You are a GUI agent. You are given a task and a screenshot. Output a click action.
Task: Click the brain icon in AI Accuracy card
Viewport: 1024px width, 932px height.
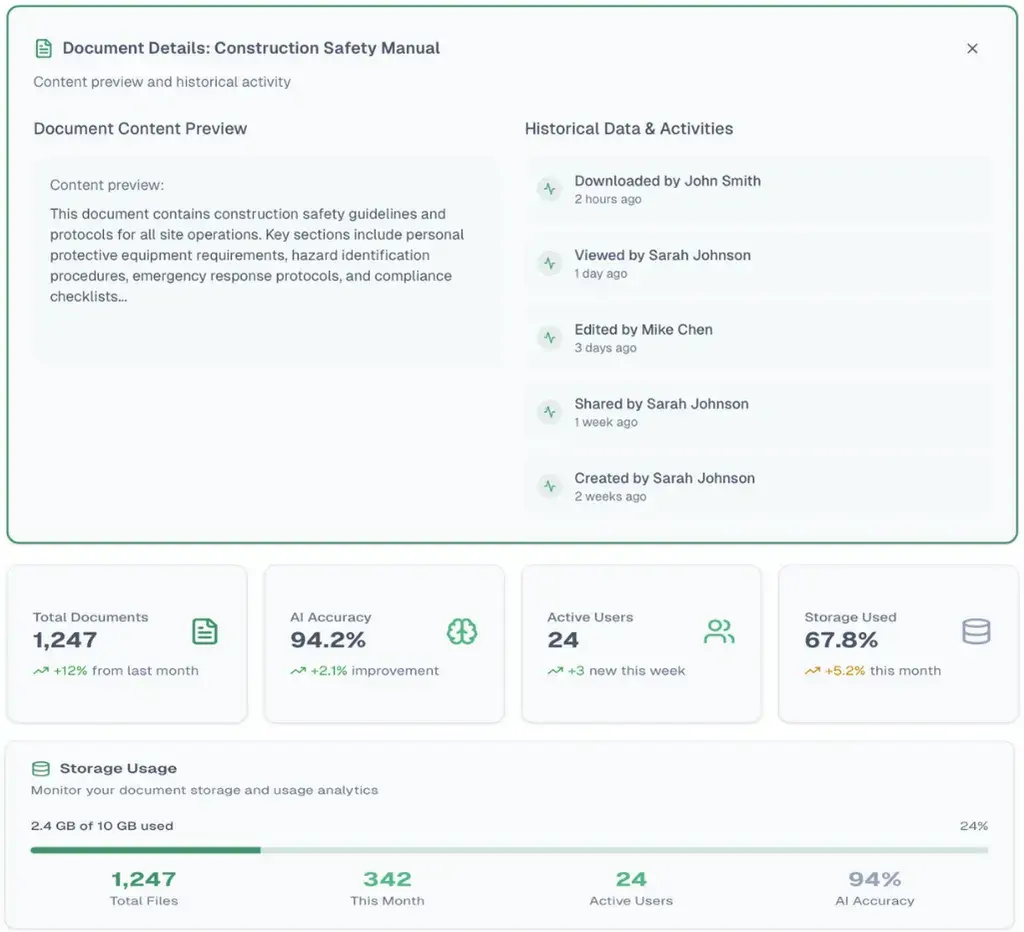pos(462,631)
